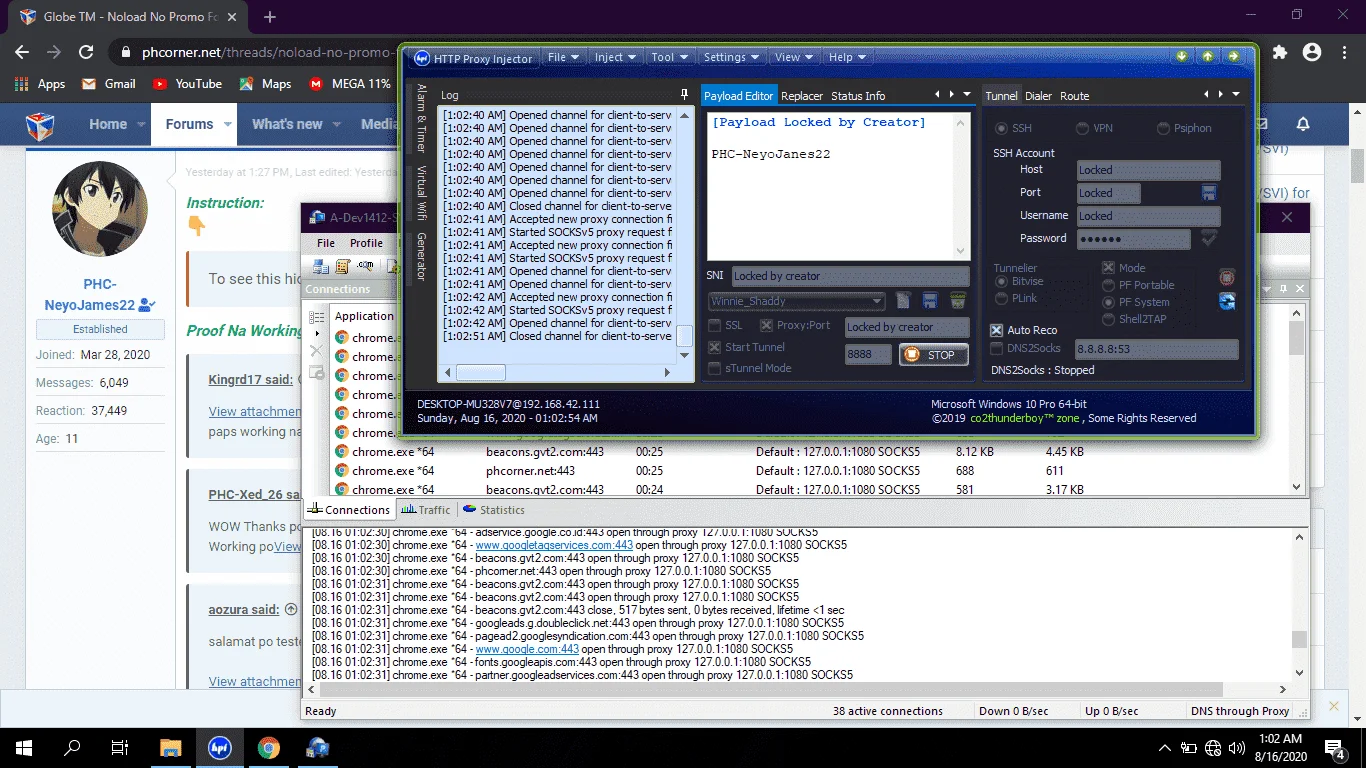1366x768 pixels.
Task: Open the Statistics tab in Proxifier
Action: tap(493, 510)
